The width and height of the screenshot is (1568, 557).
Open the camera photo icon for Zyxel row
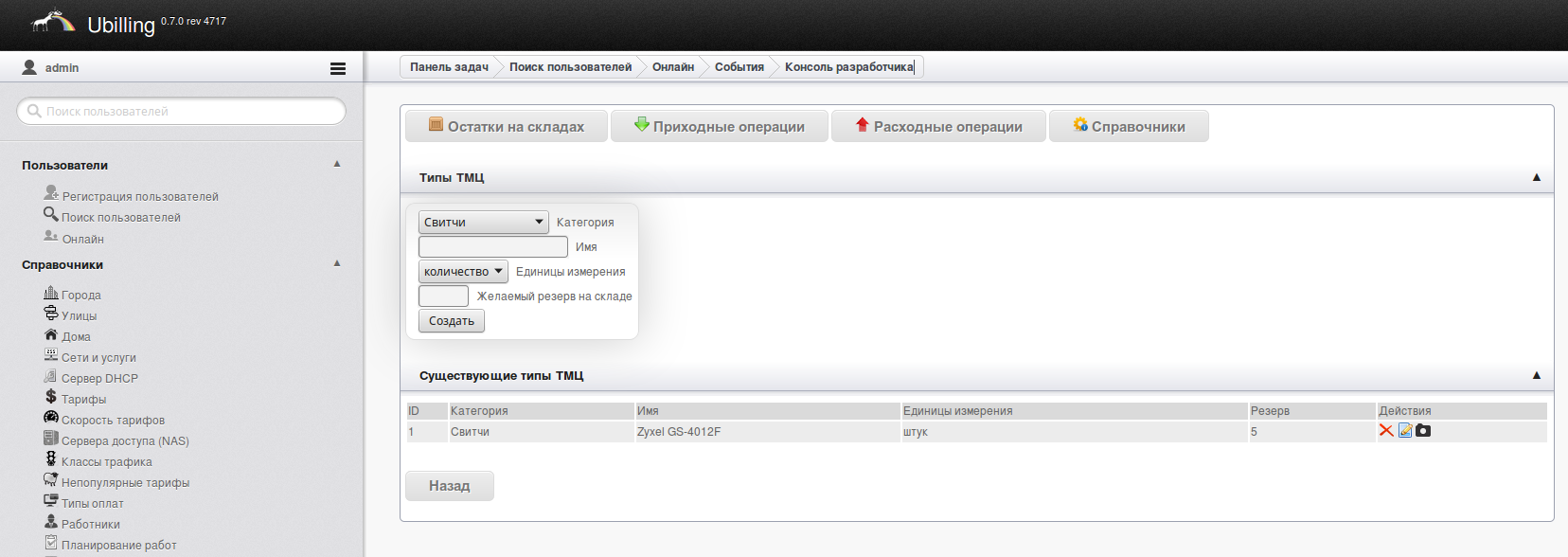[1423, 431]
